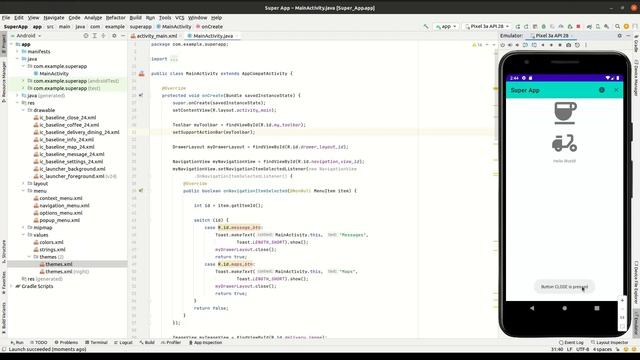Tap the emulator Android back navigation button
The height and width of the screenshot is (360, 640).
point(532,308)
